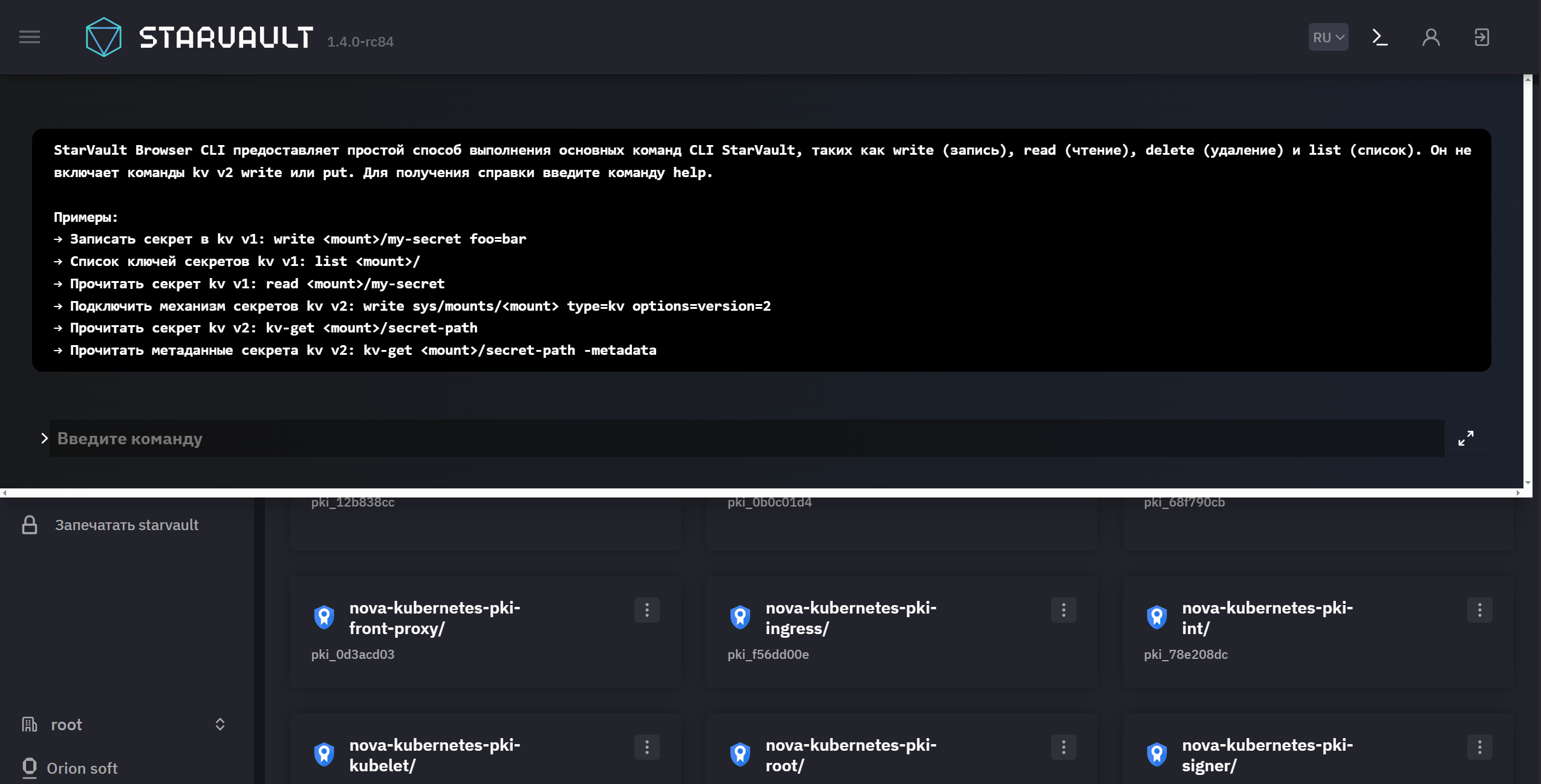The height and width of the screenshot is (784, 1541).
Task: Open options menu for nova-kubernetes-pki-front-proxy/
Action: coord(647,609)
